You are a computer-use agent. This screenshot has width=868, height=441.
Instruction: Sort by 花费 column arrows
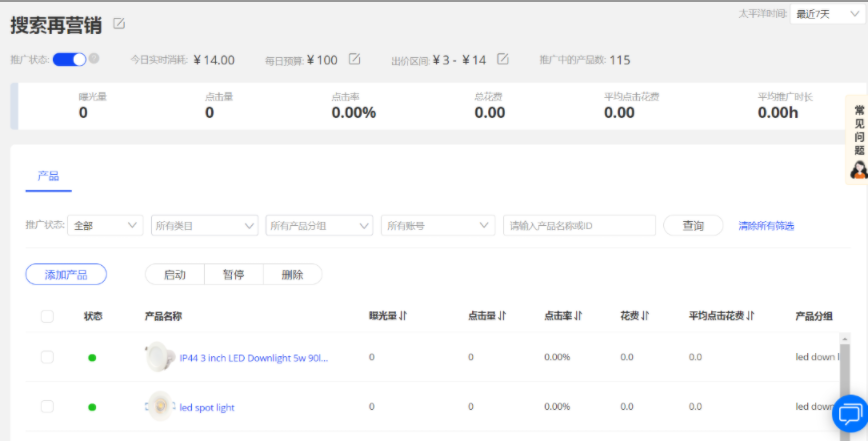[645, 316]
